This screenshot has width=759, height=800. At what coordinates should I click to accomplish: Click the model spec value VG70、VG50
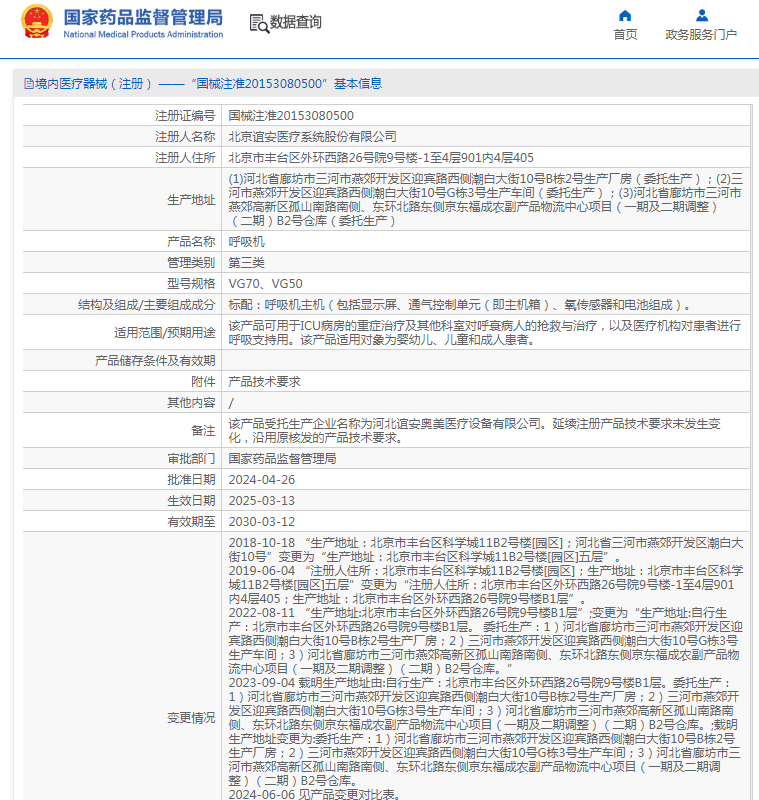coord(265,284)
